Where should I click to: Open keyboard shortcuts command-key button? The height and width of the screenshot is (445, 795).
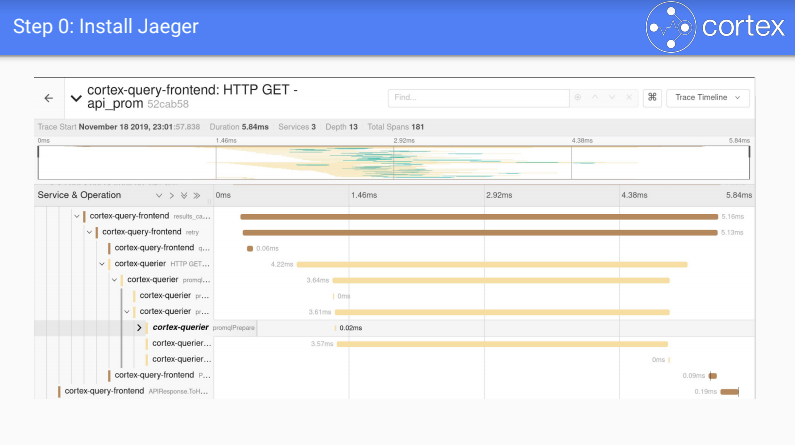point(652,97)
